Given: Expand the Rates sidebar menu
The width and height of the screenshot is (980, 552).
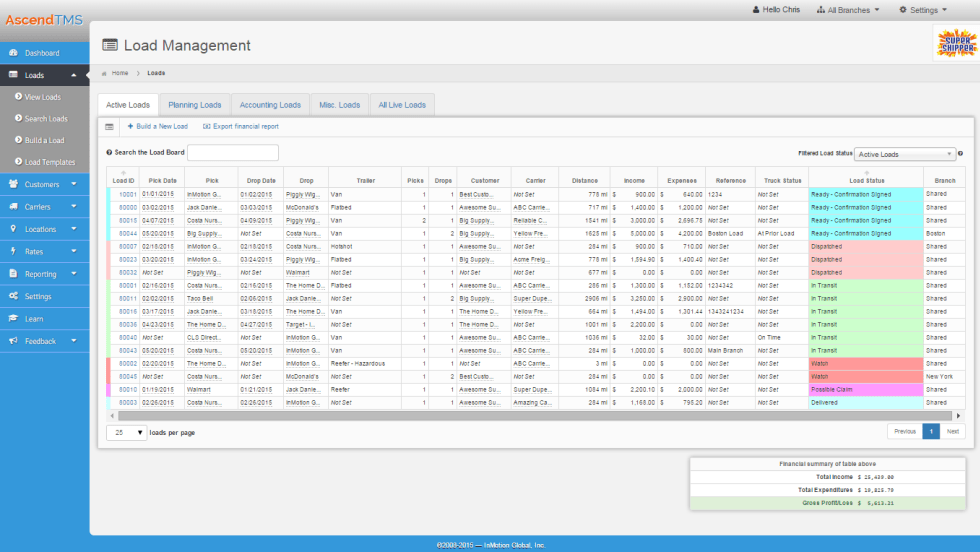Looking at the screenshot, I should 74,251.
